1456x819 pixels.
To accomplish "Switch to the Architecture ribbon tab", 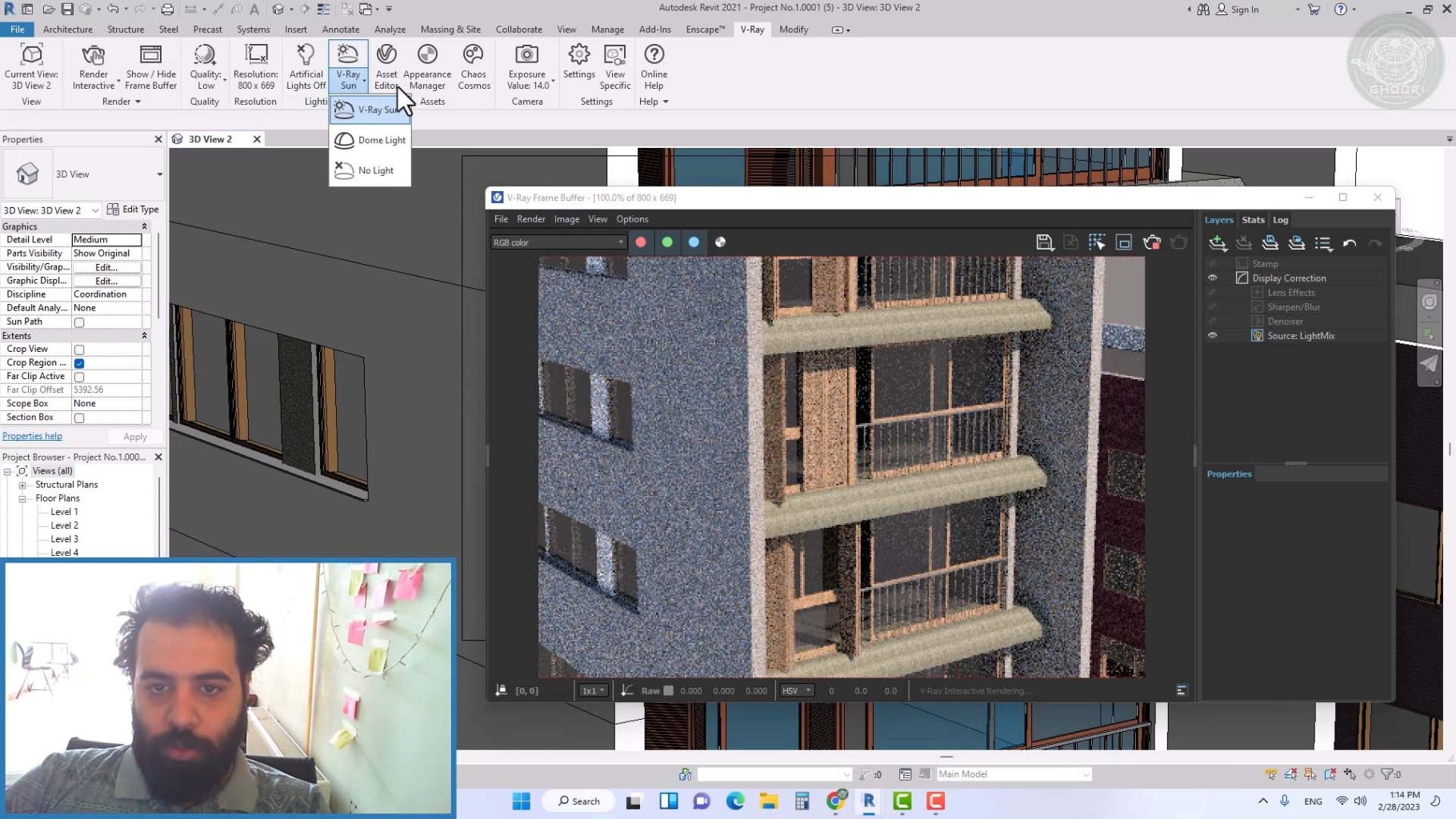I will (x=67, y=30).
